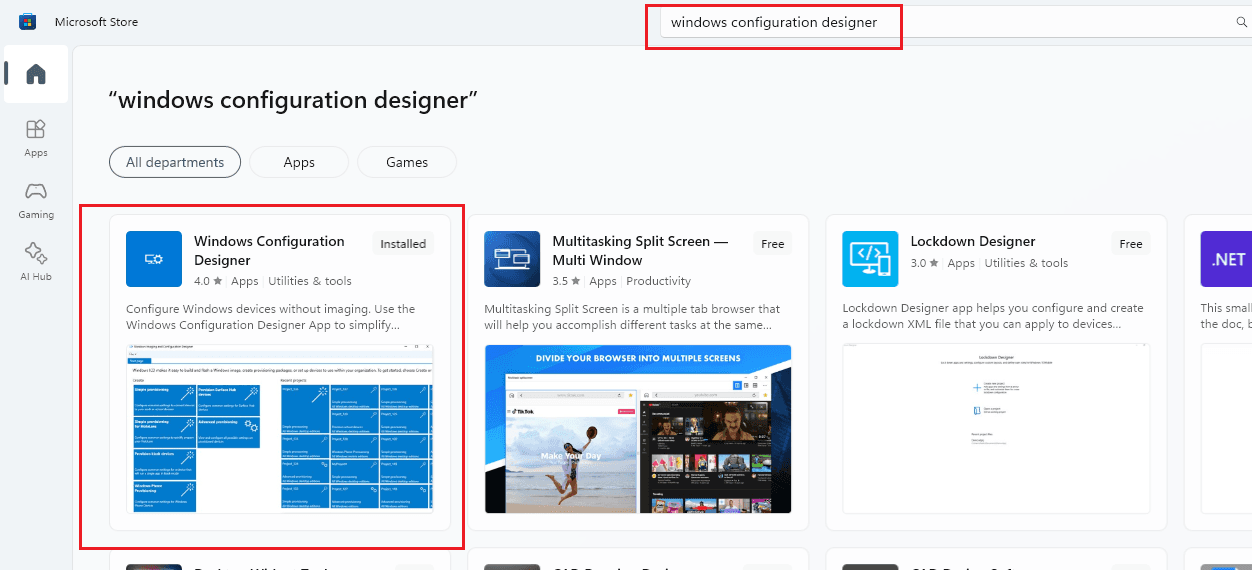Click the Free badge on Lockdown Designer

tap(1131, 243)
